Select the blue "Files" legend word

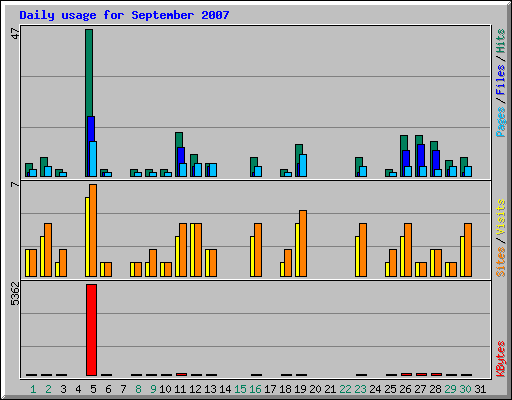(x=501, y=79)
